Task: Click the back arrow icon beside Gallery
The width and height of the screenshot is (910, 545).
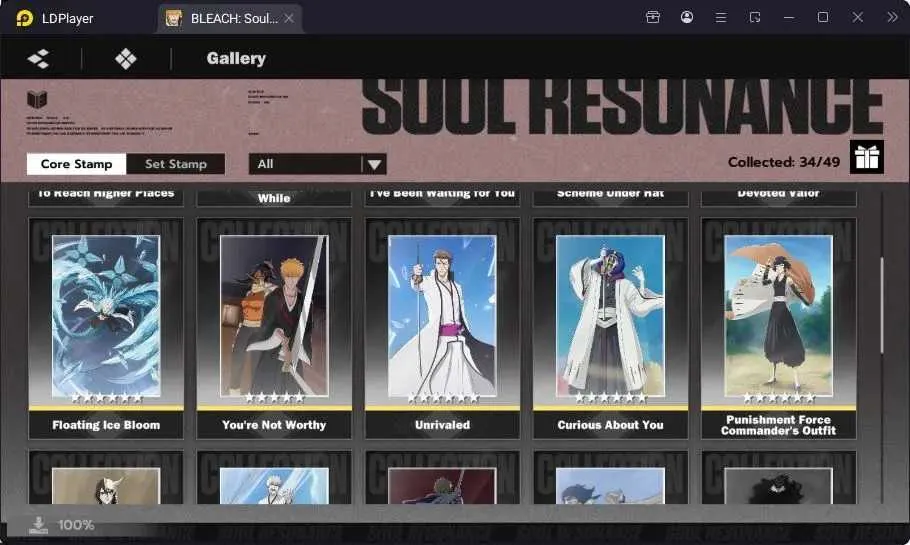Action: tap(38, 59)
